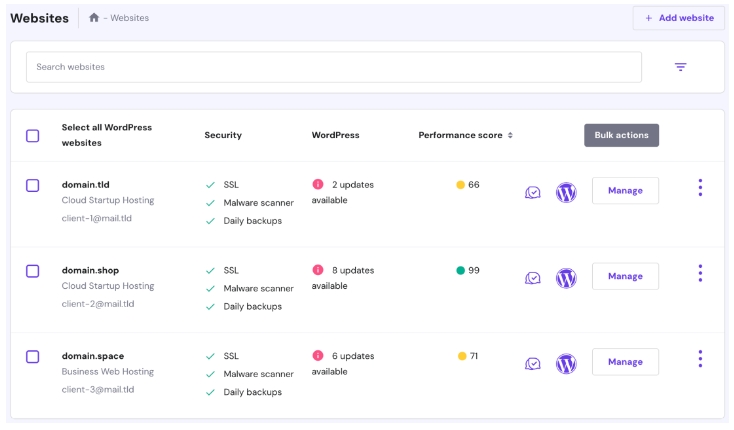Click the dashboard icon for domain.shop
Image resolution: width=734 pixels, height=430 pixels.
(533, 277)
